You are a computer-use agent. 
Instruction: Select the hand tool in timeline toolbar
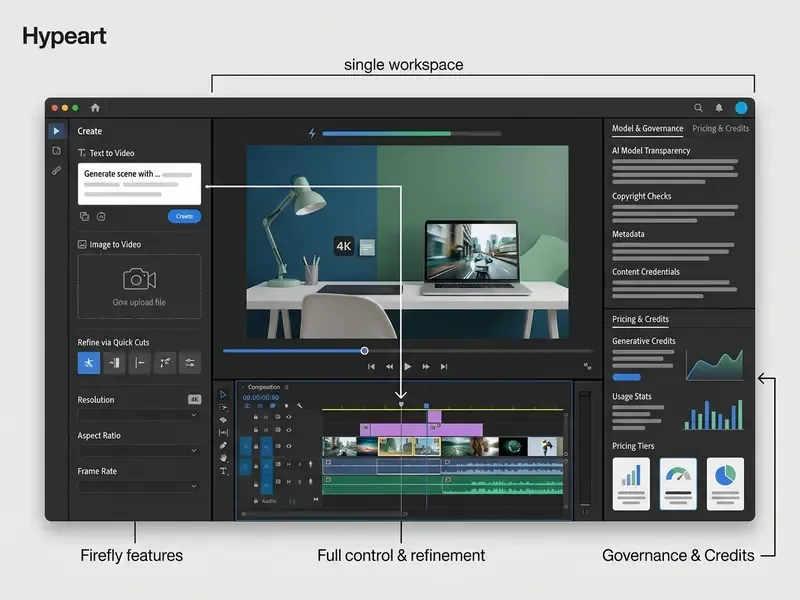223,458
